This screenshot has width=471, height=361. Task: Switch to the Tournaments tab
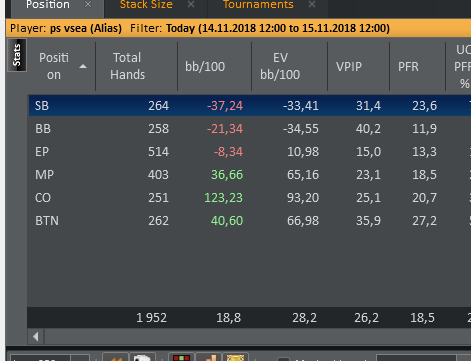pos(258,4)
